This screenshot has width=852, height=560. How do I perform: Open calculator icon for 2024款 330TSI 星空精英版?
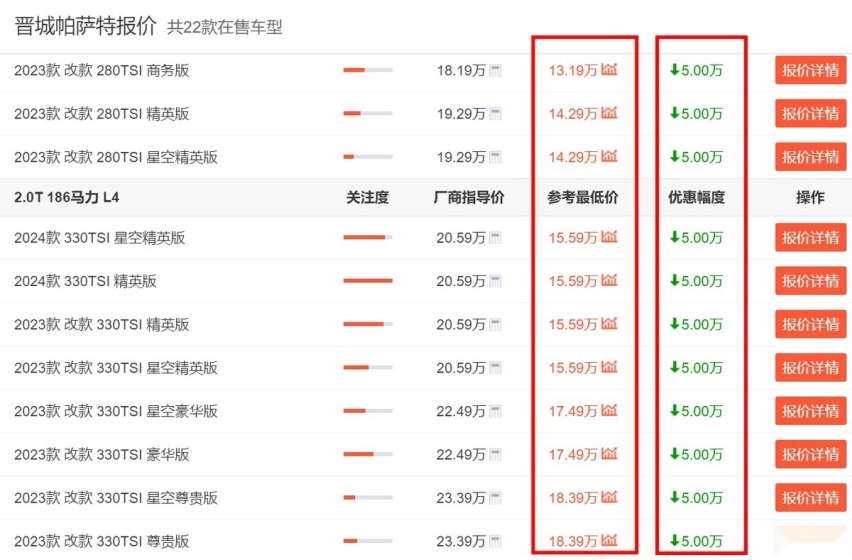coord(495,238)
